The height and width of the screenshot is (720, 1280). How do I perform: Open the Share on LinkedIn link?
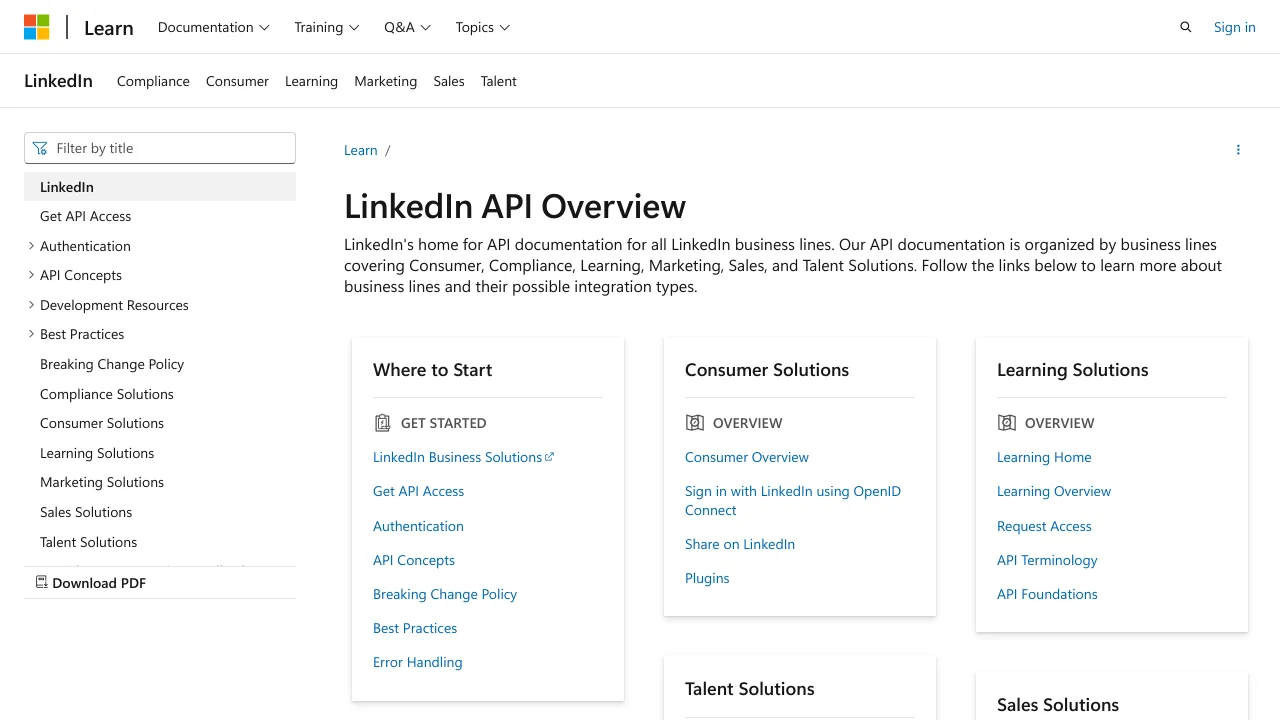pyautogui.click(x=740, y=544)
